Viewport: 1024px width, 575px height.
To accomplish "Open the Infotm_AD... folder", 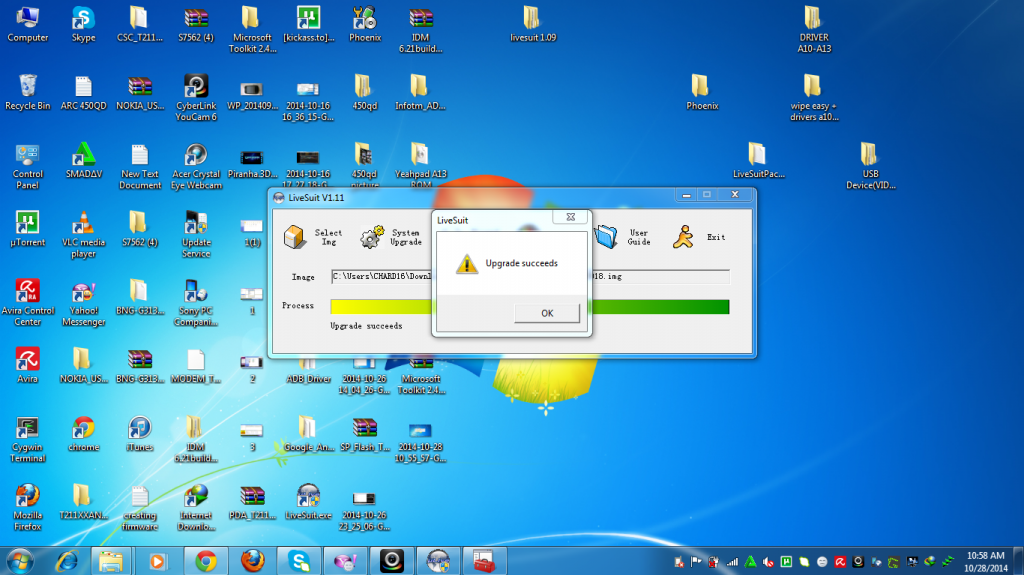I will (420, 93).
